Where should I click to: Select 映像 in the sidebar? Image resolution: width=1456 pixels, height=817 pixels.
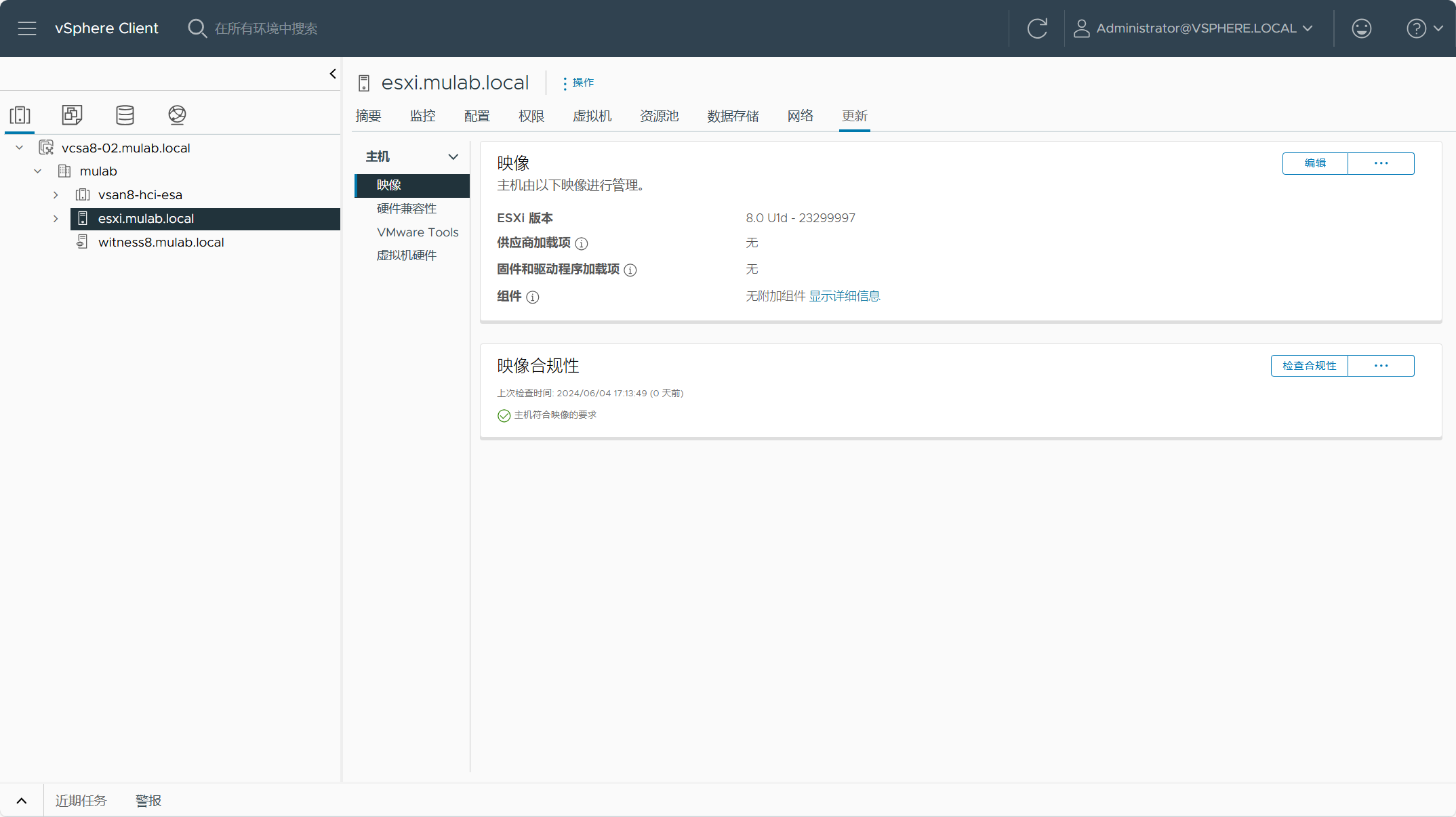pos(412,186)
